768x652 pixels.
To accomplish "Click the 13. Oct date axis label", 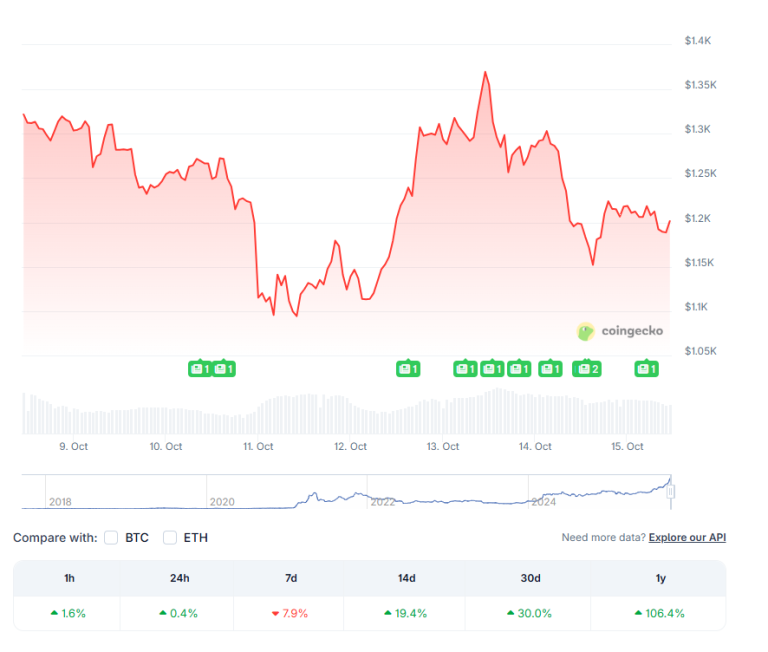I will point(443,446).
